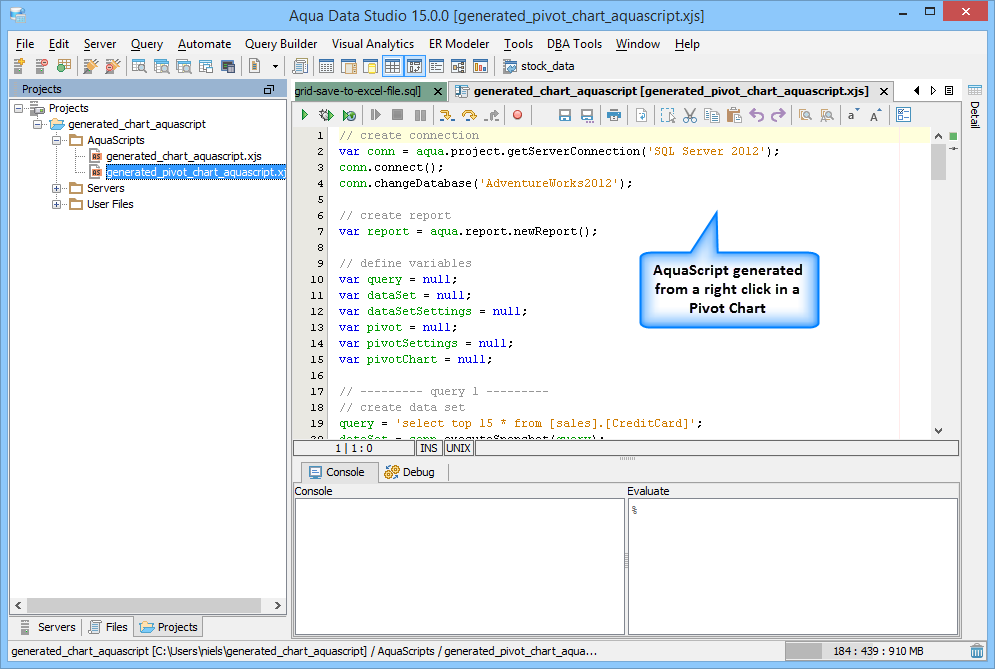Viewport: 995px width, 669px height.
Task: Click the Stop square icon in debugger toolbar
Action: tap(397, 115)
